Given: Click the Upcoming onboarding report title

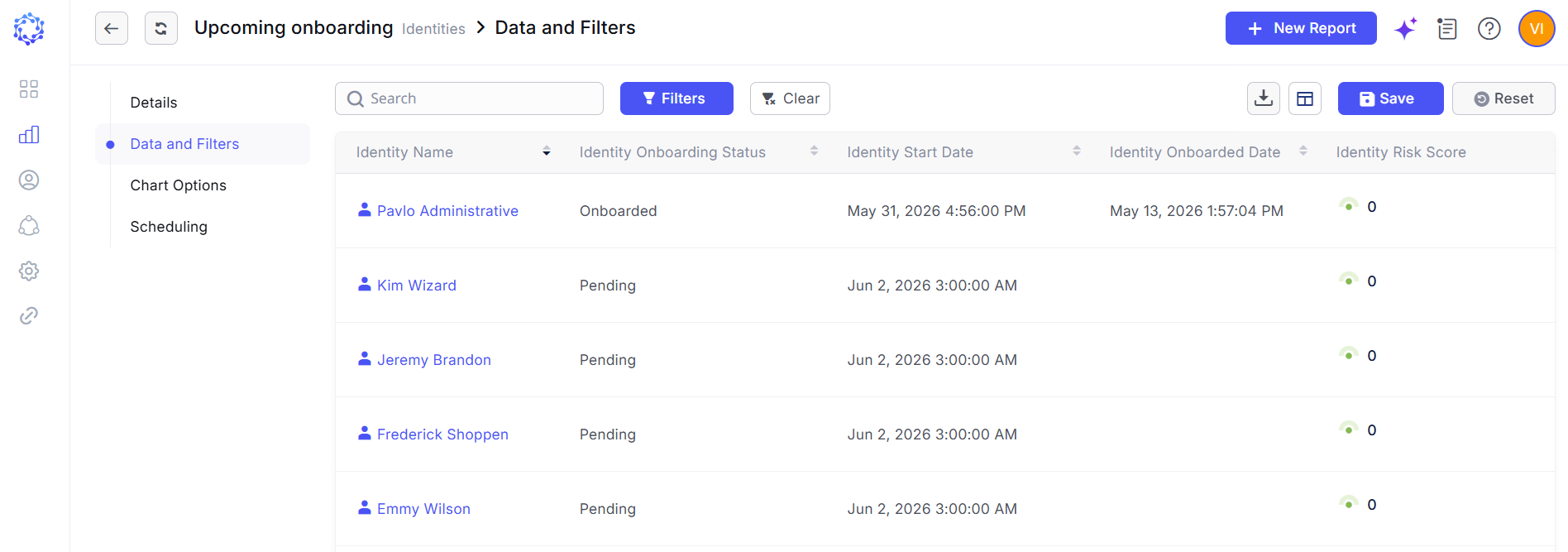Looking at the screenshot, I should pos(294,27).
